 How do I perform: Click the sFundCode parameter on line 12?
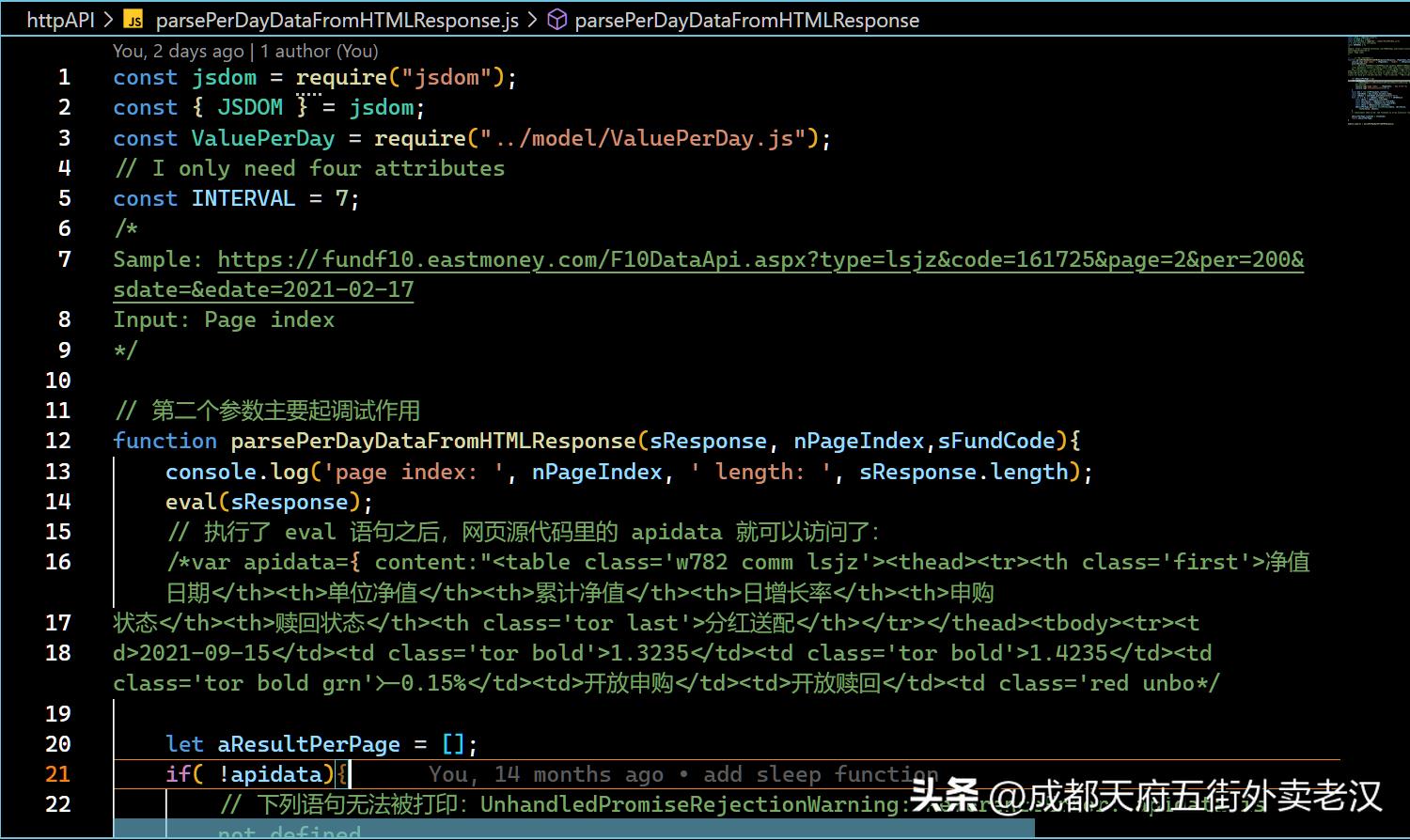pos(996,441)
